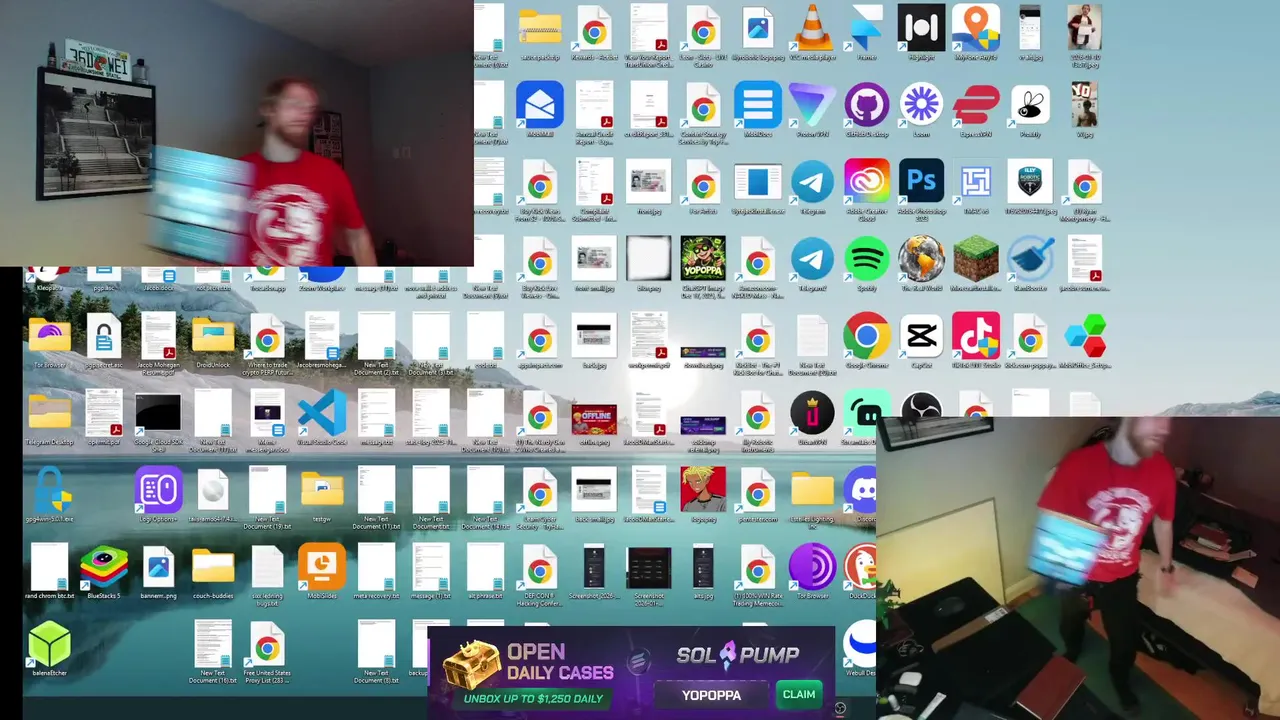Open the Pixelfly bee app icon

coord(1030,105)
